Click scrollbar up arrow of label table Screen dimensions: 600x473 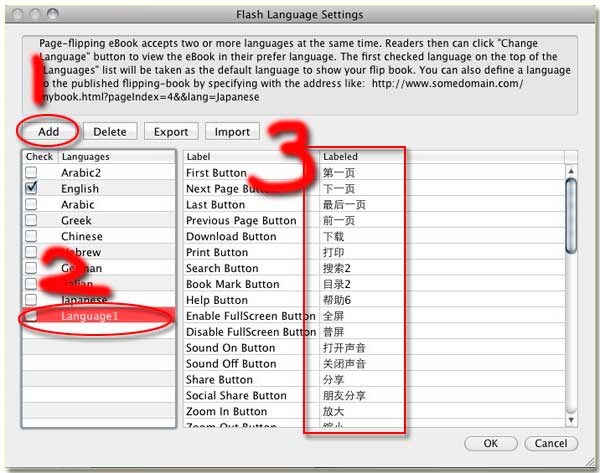click(x=571, y=171)
